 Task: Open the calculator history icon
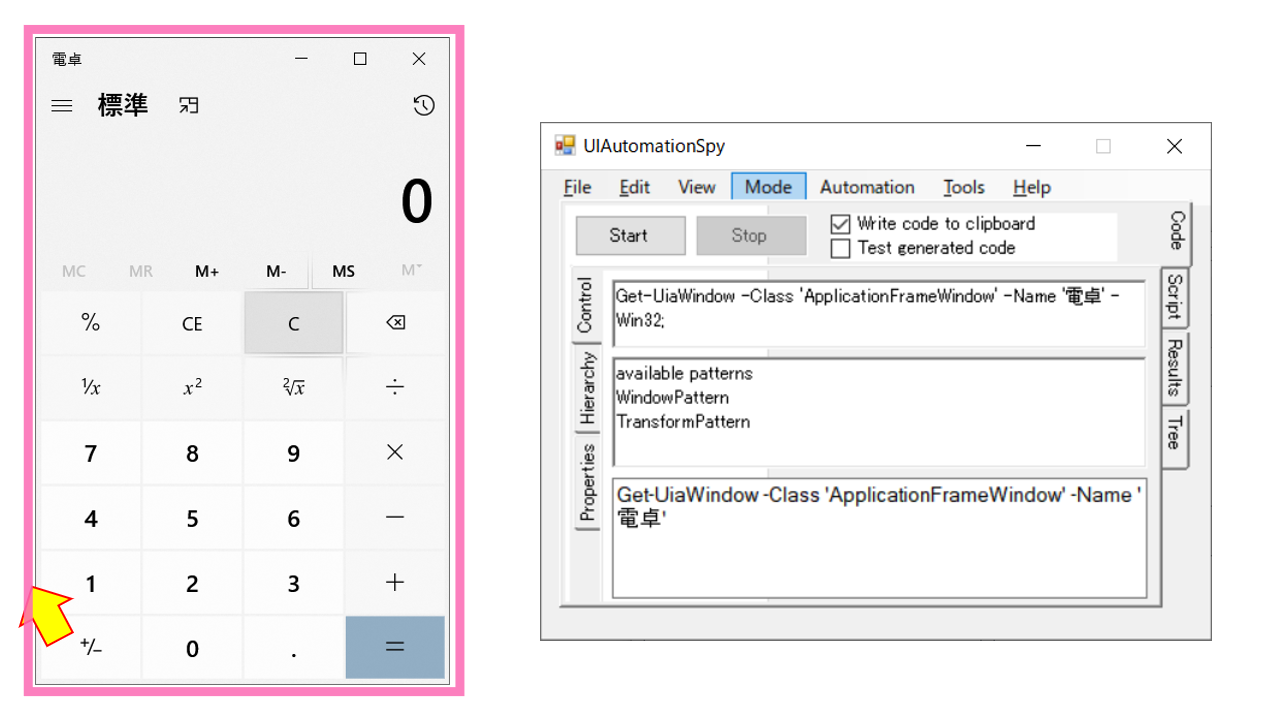point(424,105)
